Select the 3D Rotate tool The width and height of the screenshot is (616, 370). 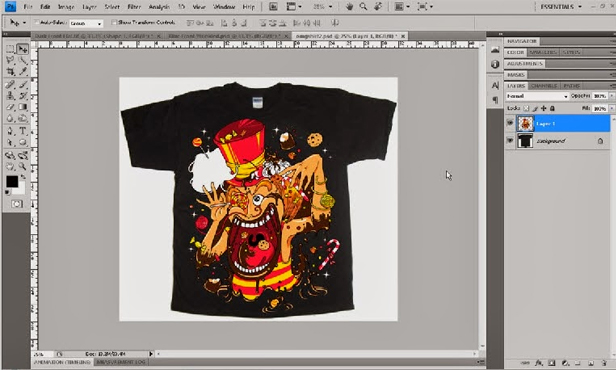click(10, 155)
